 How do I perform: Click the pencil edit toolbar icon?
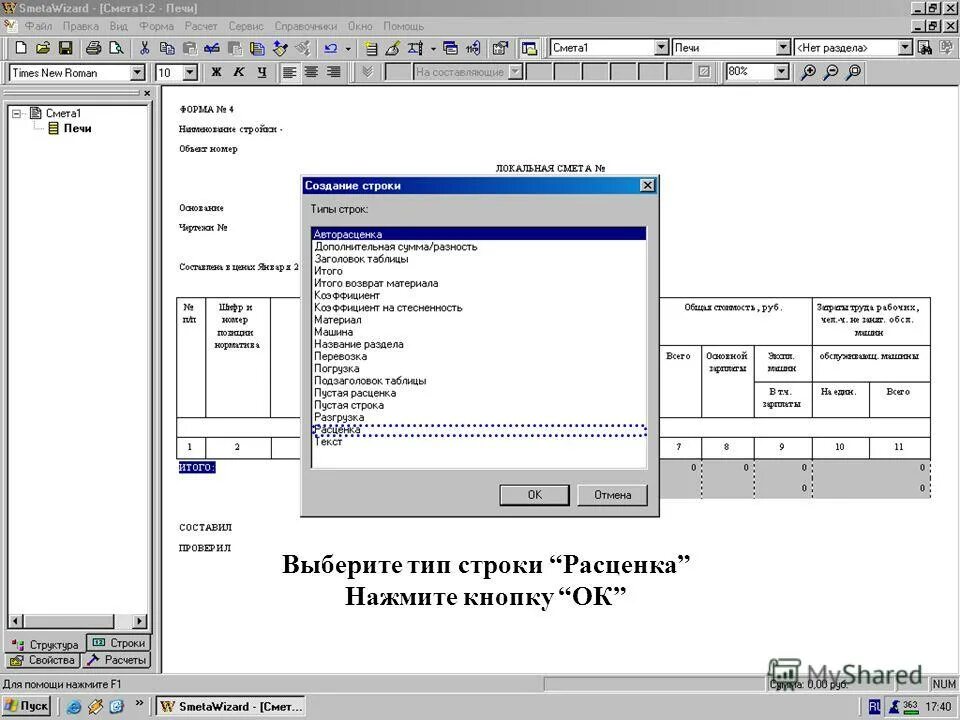pyautogui.click(x=392, y=48)
